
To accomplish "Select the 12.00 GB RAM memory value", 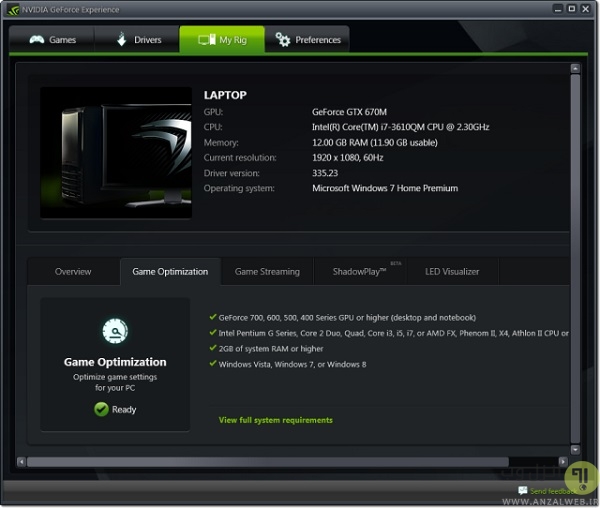I will pyautogui.click(x=375, y=143).
